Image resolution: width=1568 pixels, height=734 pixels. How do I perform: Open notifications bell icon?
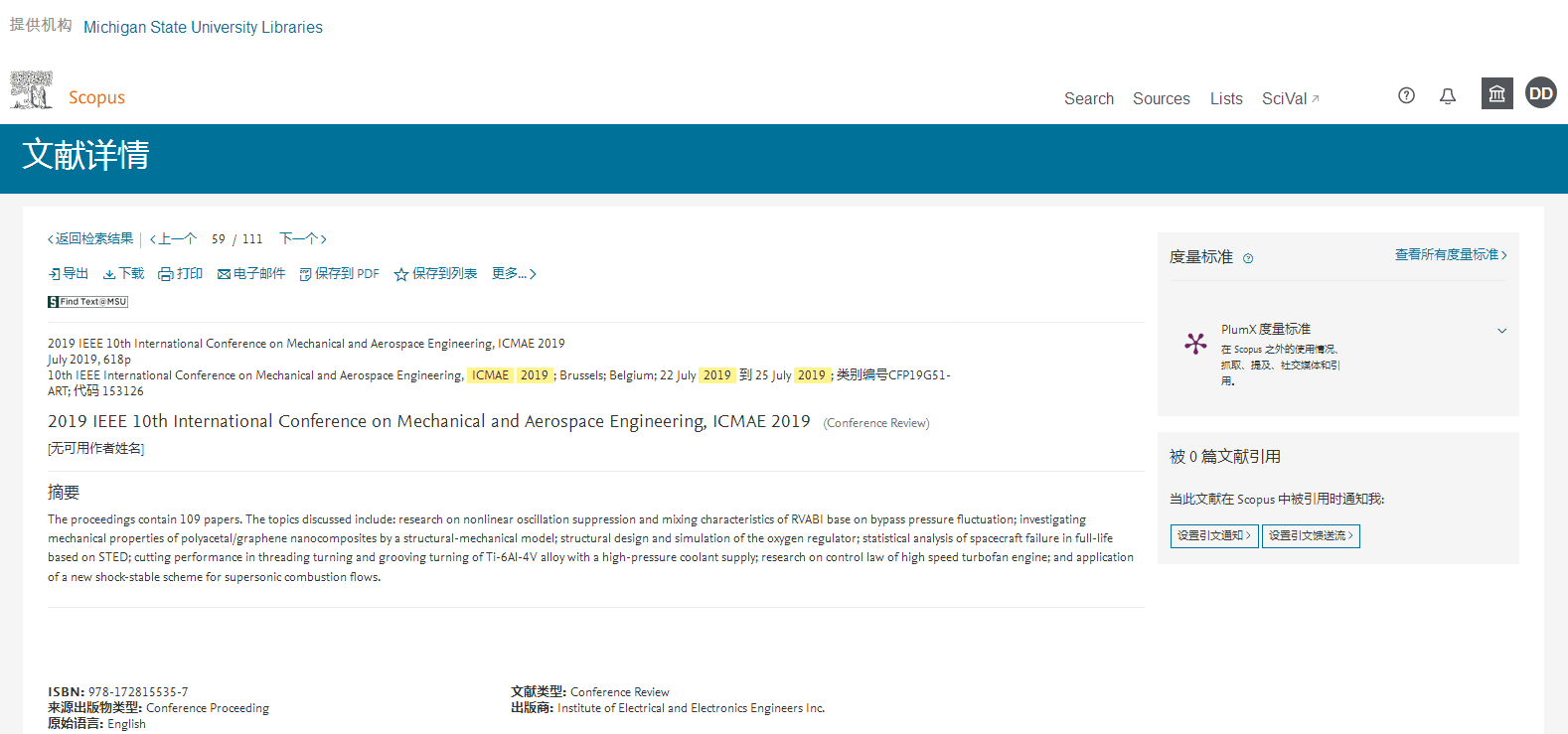point(1448,96)
